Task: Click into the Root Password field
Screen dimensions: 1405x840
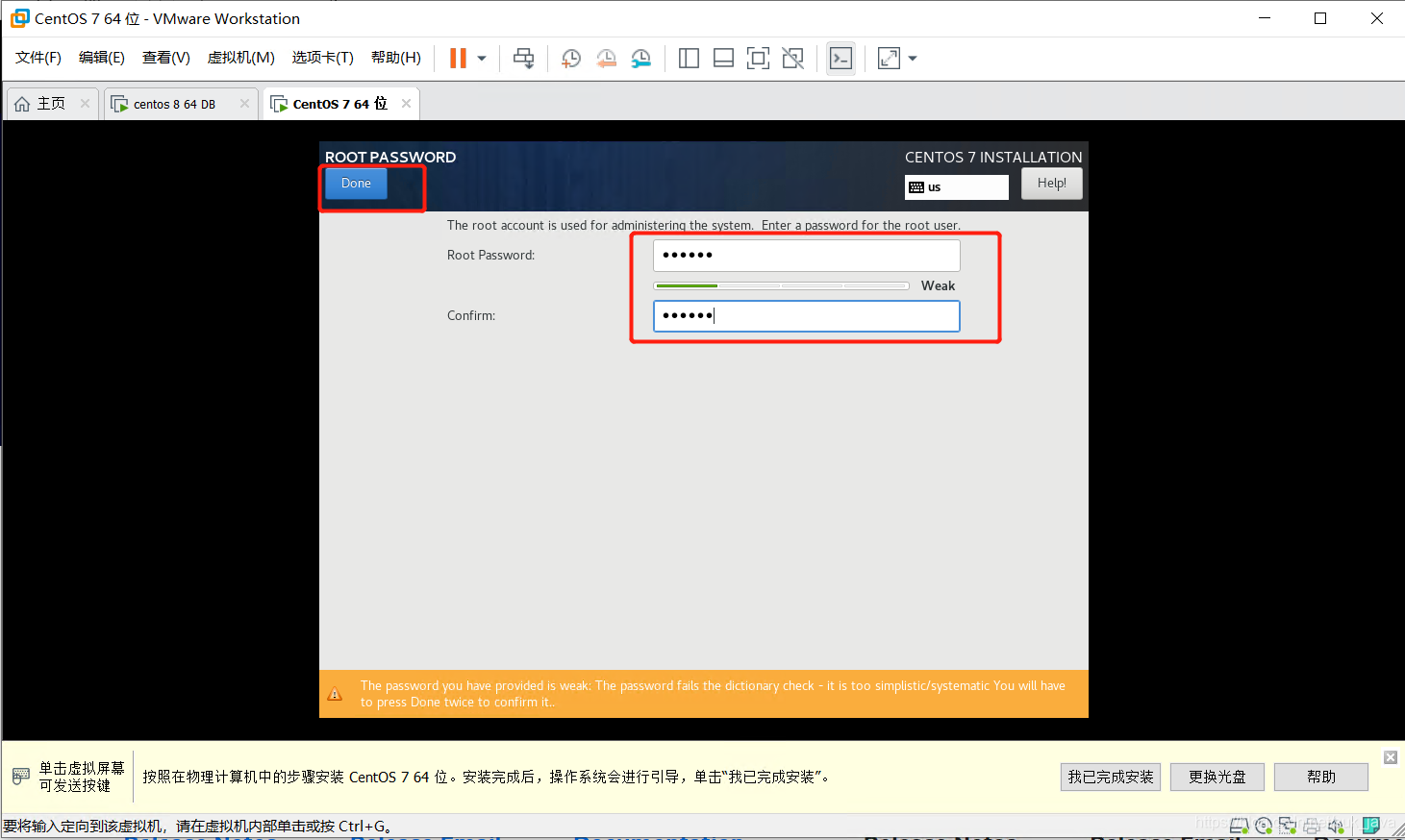Action: coord(806,256)
